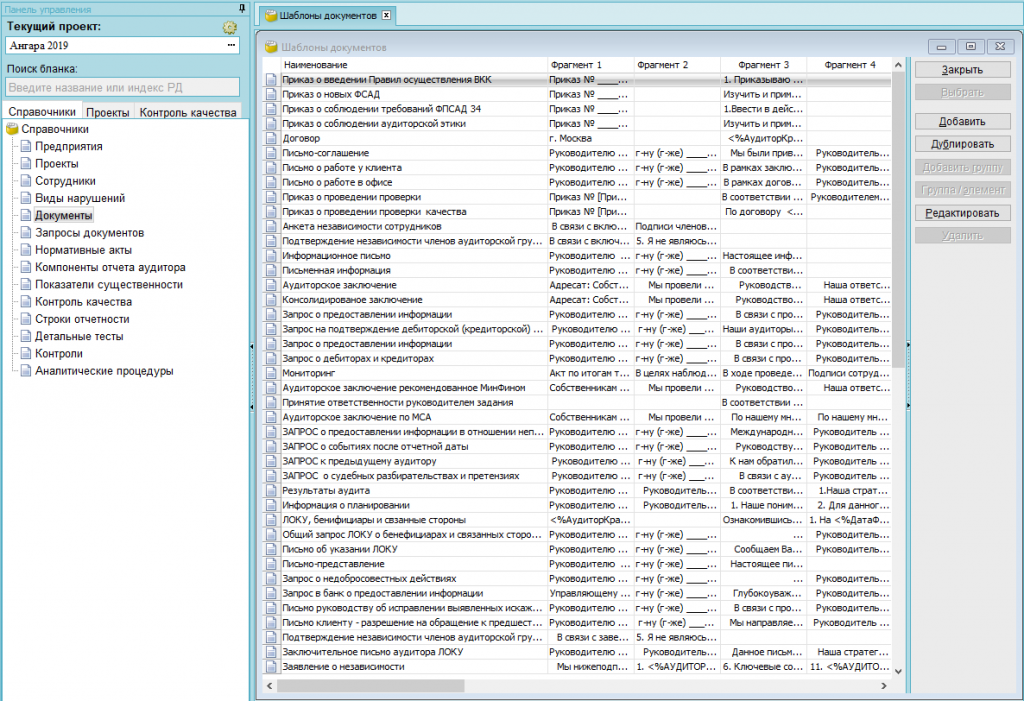Screen dimensions: 1024x701
Task: Select the Шаблоны документов document tab
Action: (328, 16)
